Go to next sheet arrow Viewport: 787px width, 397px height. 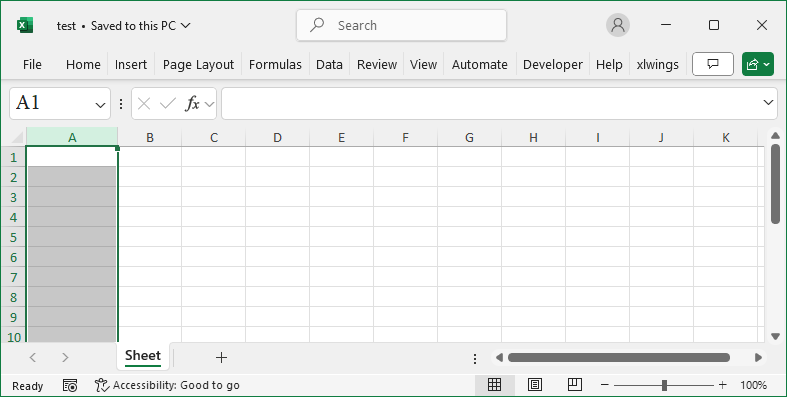65,357
